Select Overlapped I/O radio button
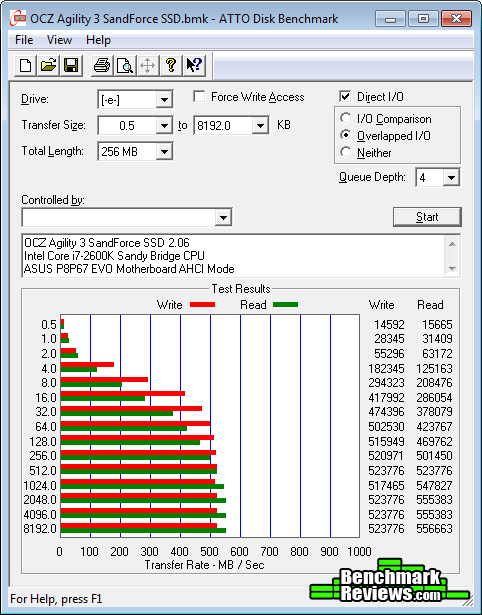The image size is (482, 615). coord(346,135)
